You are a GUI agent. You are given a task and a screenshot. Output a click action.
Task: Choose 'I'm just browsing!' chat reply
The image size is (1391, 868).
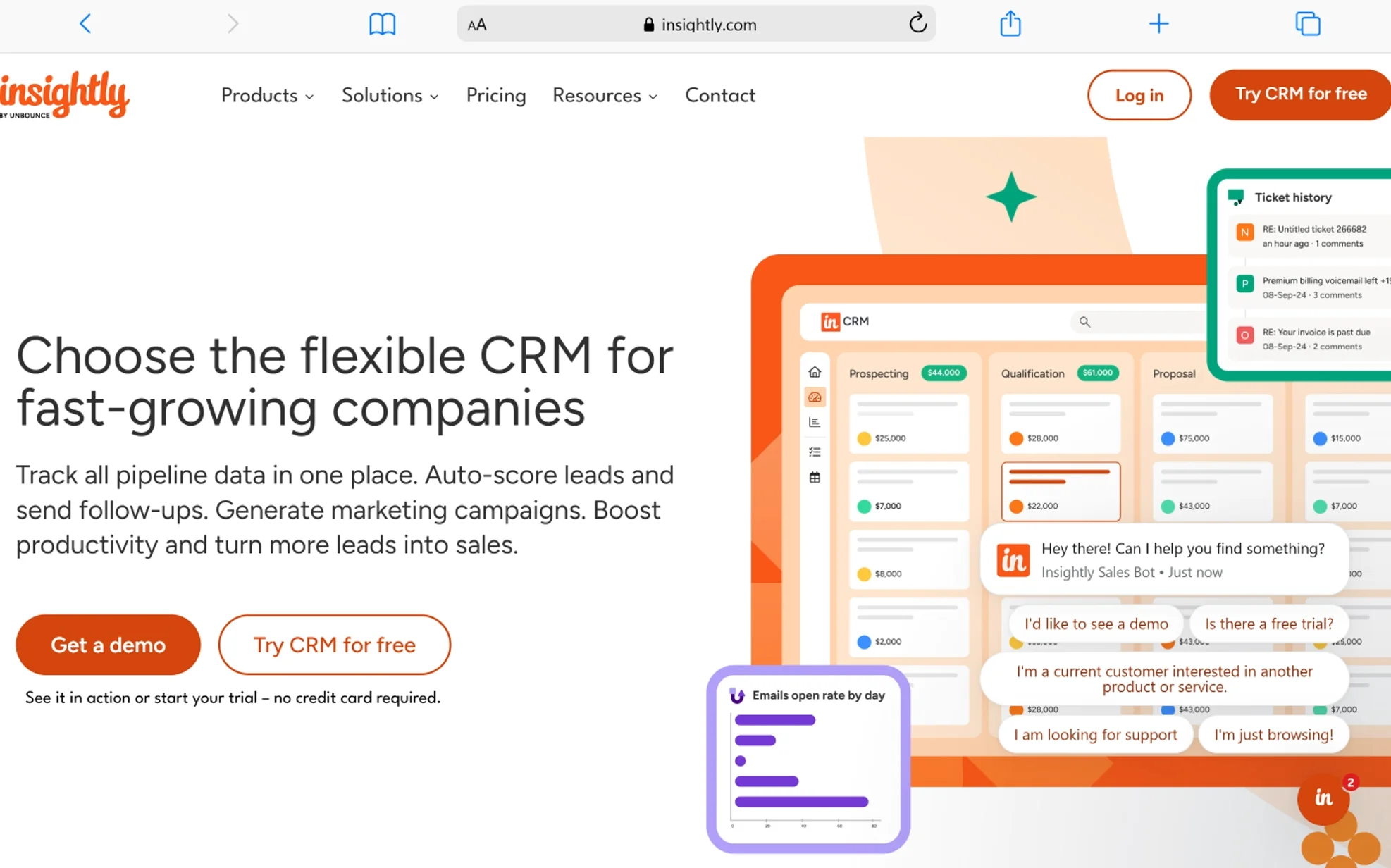coord(1273,735)
